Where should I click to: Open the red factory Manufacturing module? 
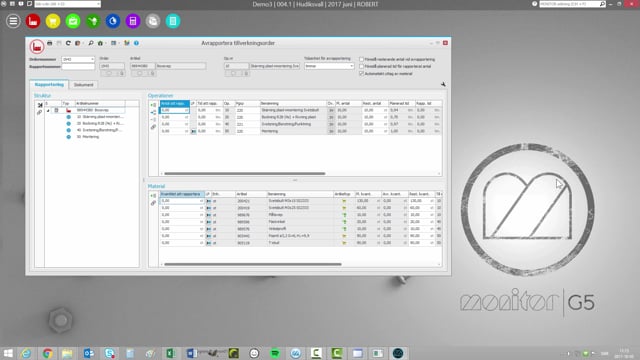pyautogui.click(x=33, y=21)
